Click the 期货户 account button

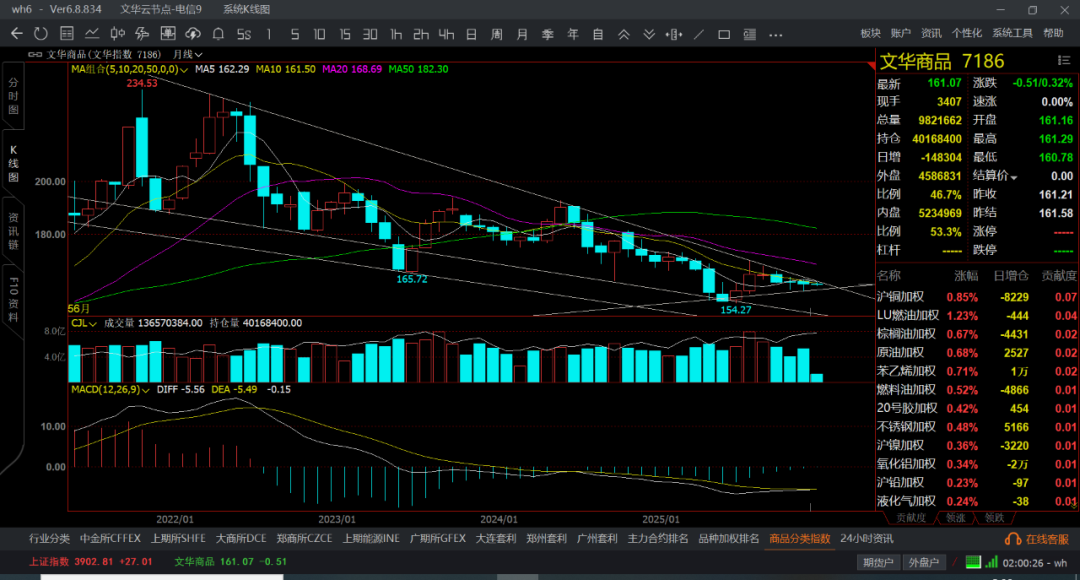point(878,563)
